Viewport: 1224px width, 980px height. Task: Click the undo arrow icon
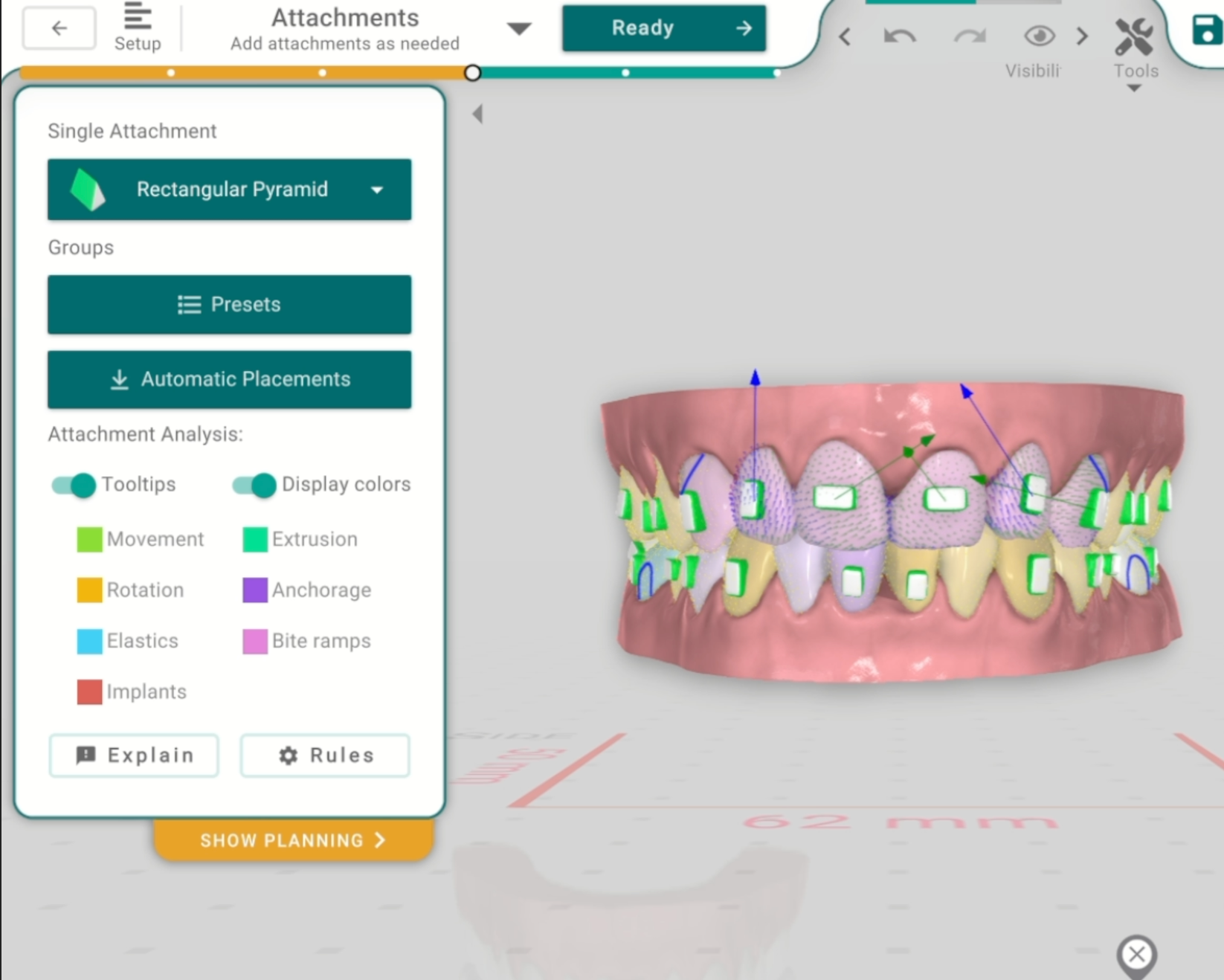tap(899, 36)
